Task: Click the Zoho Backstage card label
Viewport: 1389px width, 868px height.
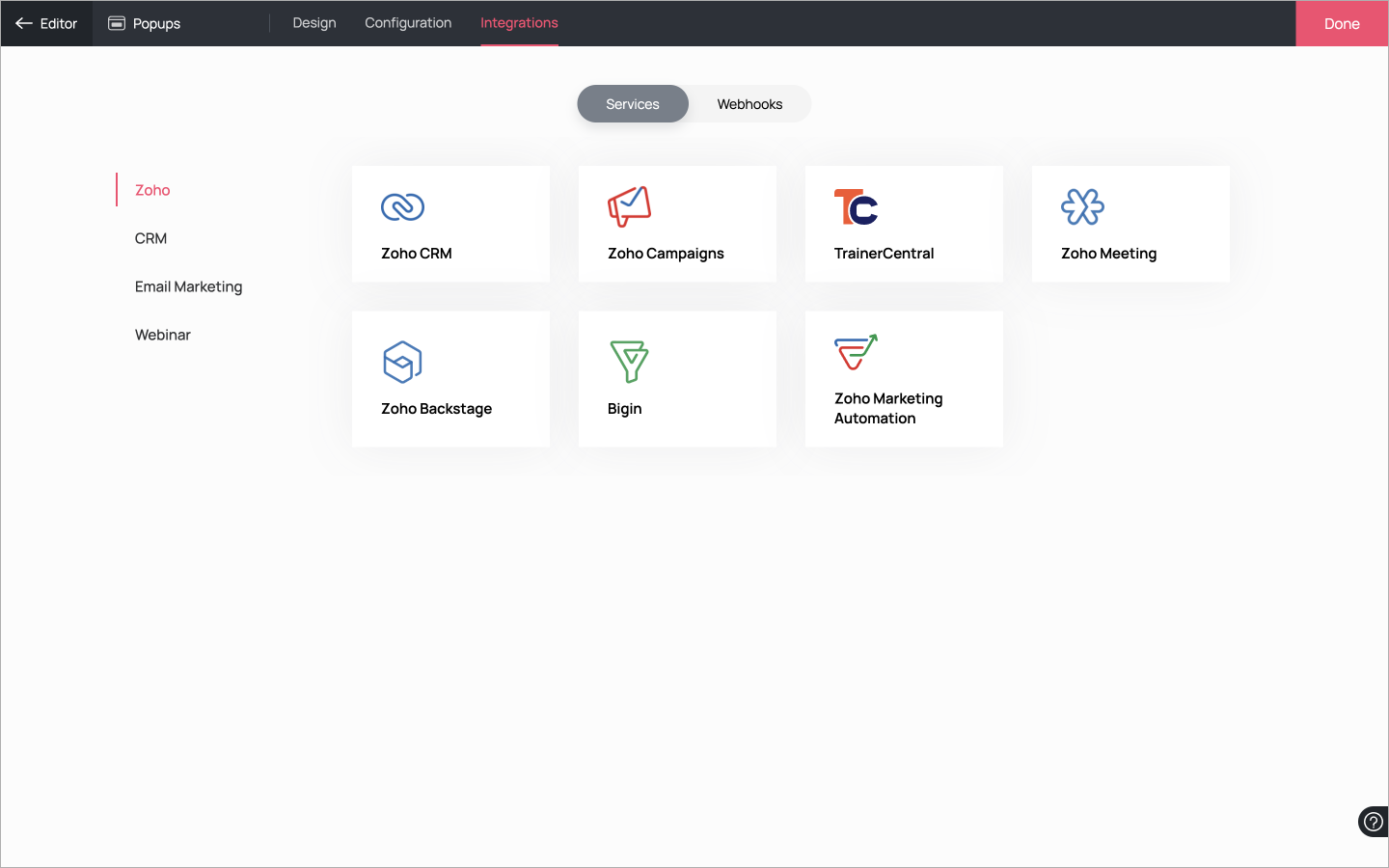Action: pos(436,409)
